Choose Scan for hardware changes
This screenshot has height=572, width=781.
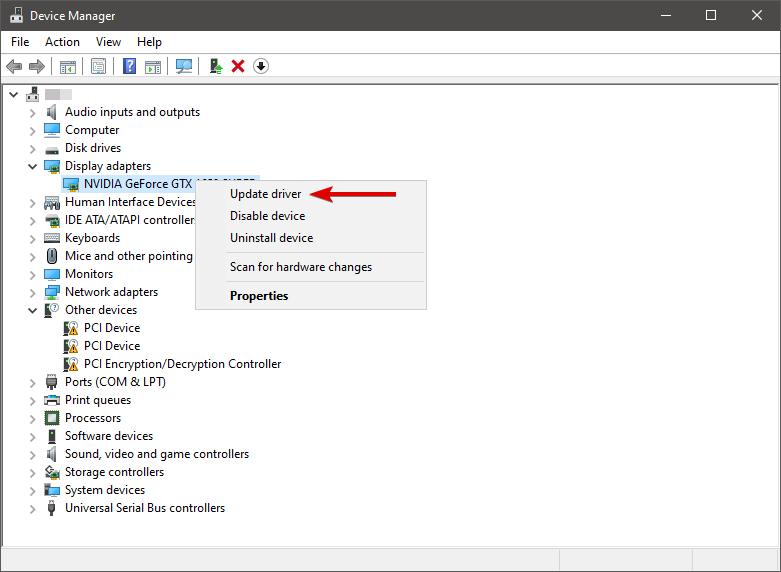311,267
